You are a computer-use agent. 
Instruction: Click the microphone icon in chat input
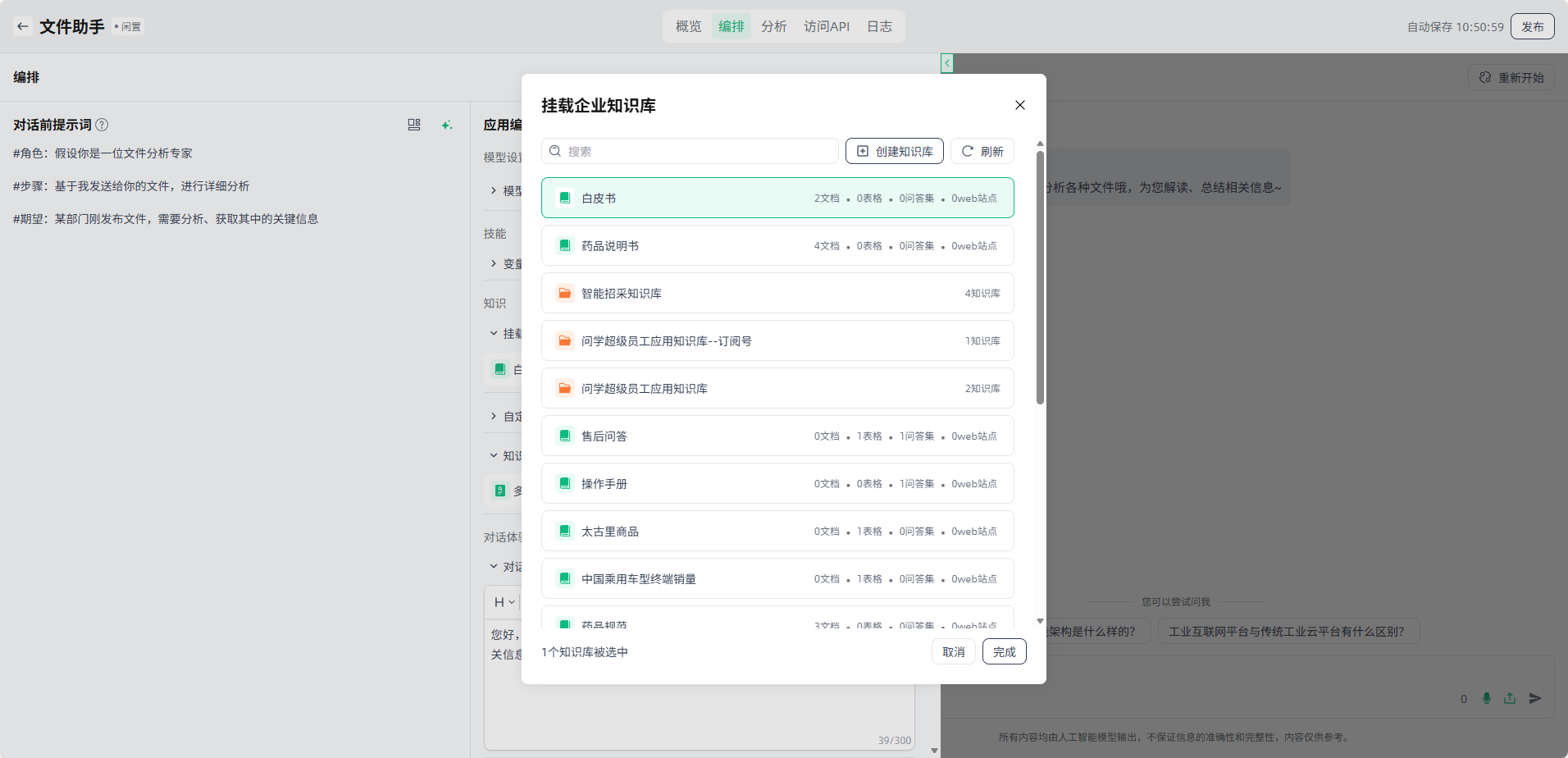[x=1487, y=698]
